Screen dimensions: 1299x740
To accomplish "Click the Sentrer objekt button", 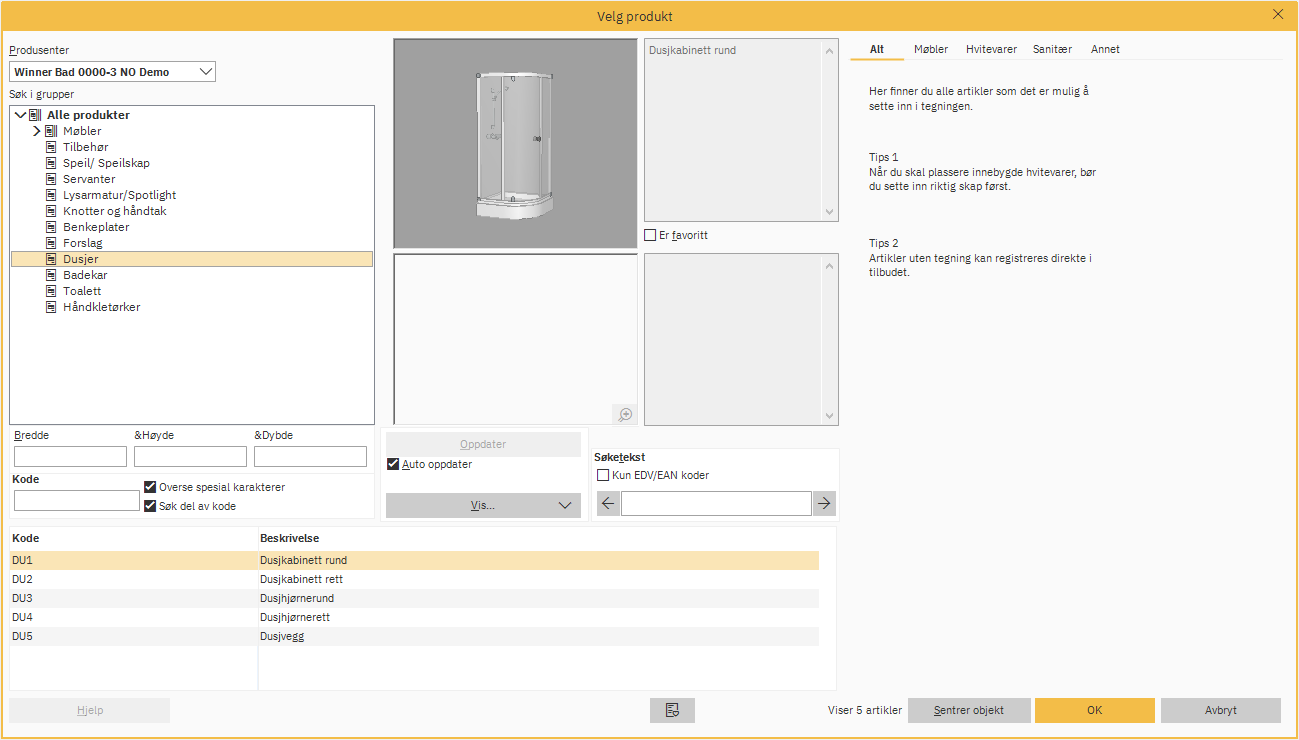I will [968, 710].
